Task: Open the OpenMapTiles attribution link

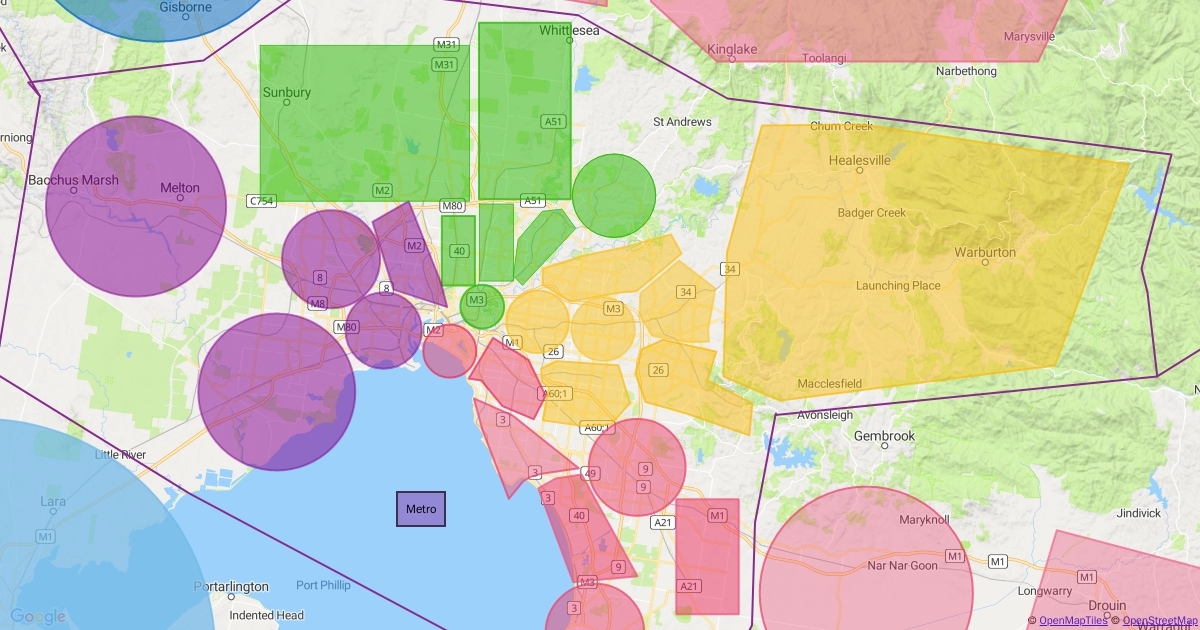Action: point(1073,621)
